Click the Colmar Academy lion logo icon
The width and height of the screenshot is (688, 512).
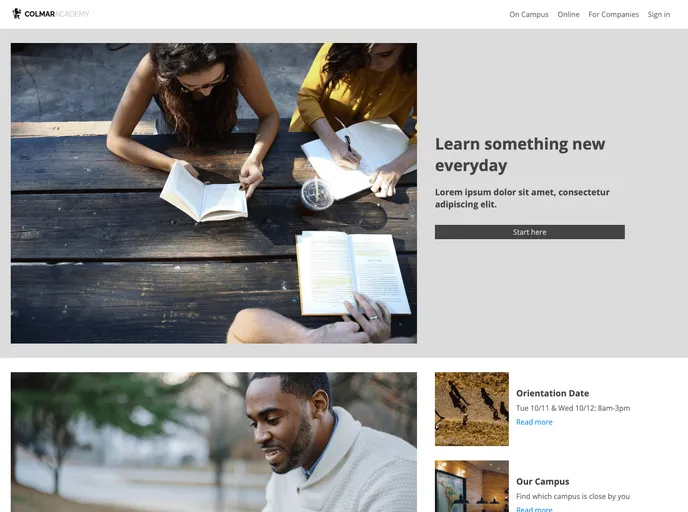(17, 14)
